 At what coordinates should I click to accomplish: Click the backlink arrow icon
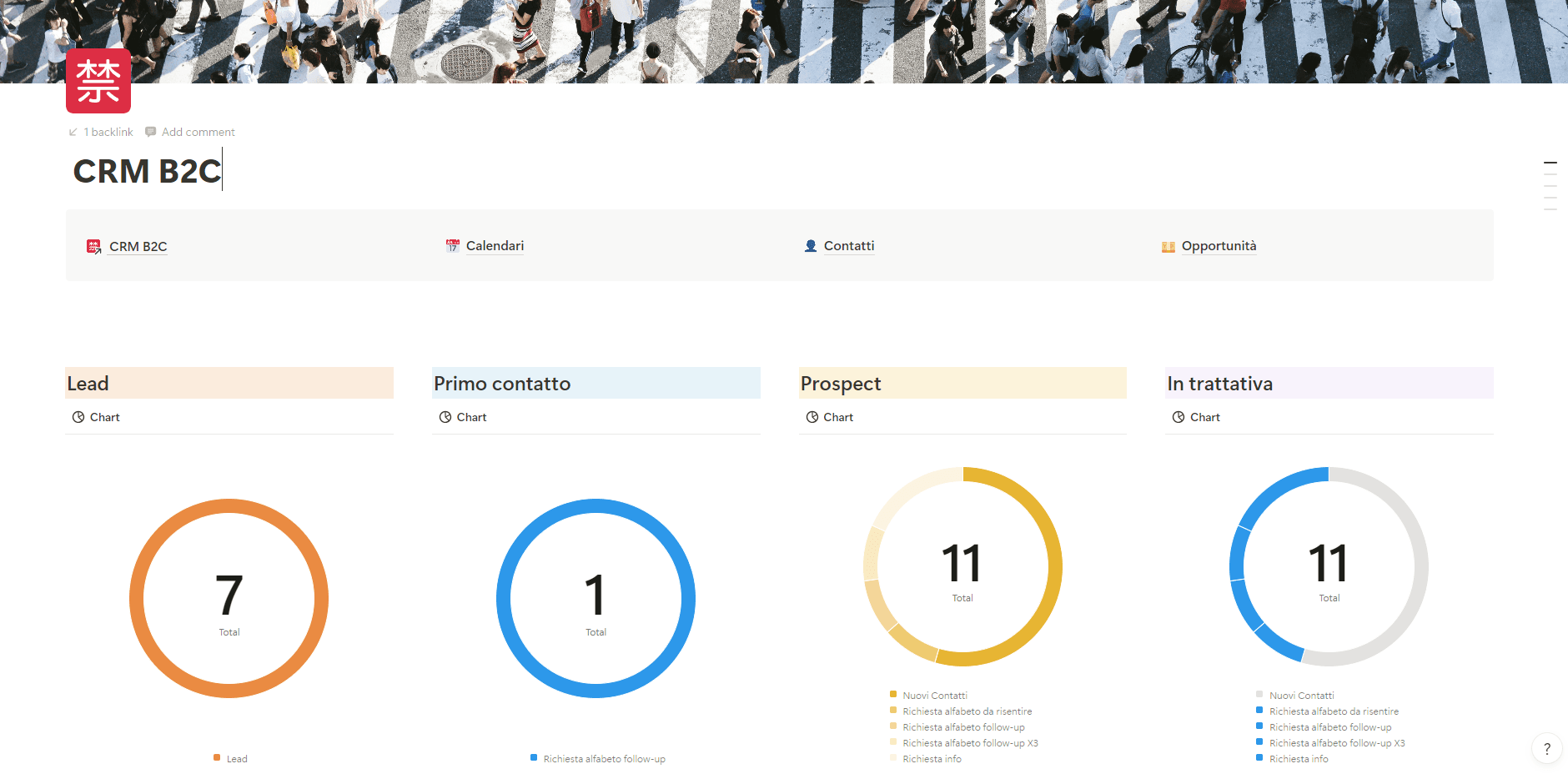73,131
